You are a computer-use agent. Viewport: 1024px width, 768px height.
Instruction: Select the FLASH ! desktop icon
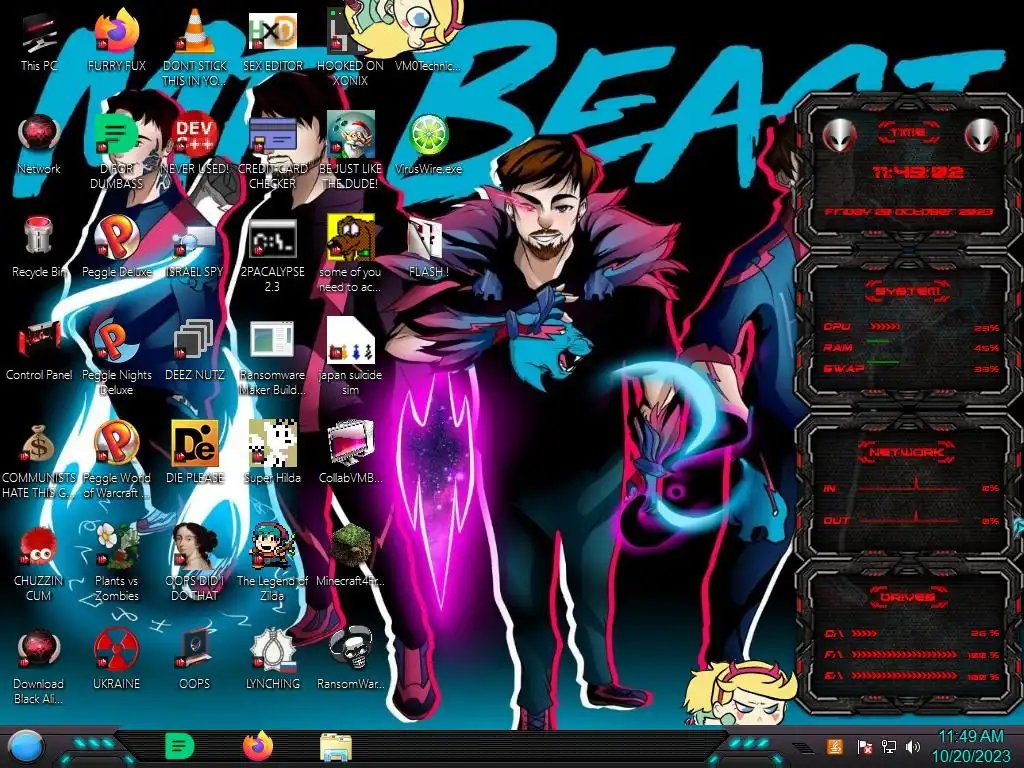coord(428,248)
